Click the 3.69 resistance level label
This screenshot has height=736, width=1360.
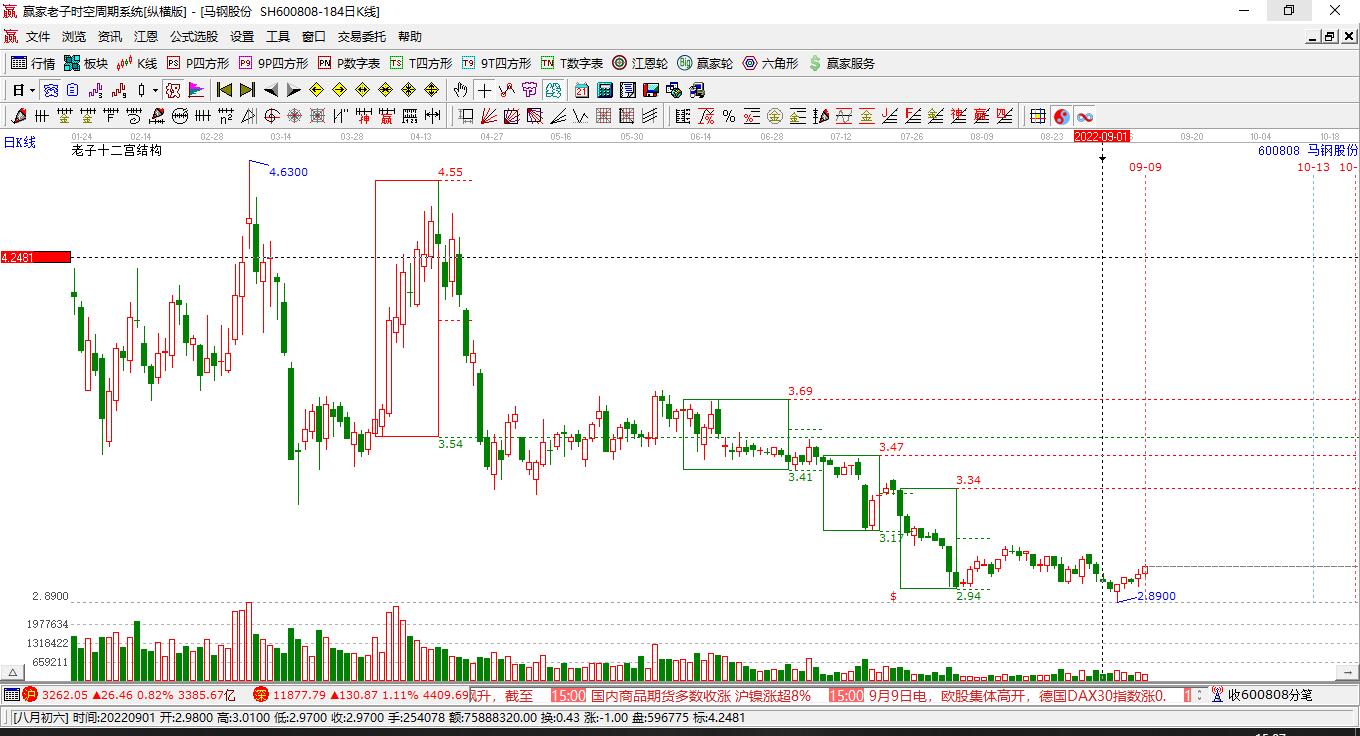[800, 391]
